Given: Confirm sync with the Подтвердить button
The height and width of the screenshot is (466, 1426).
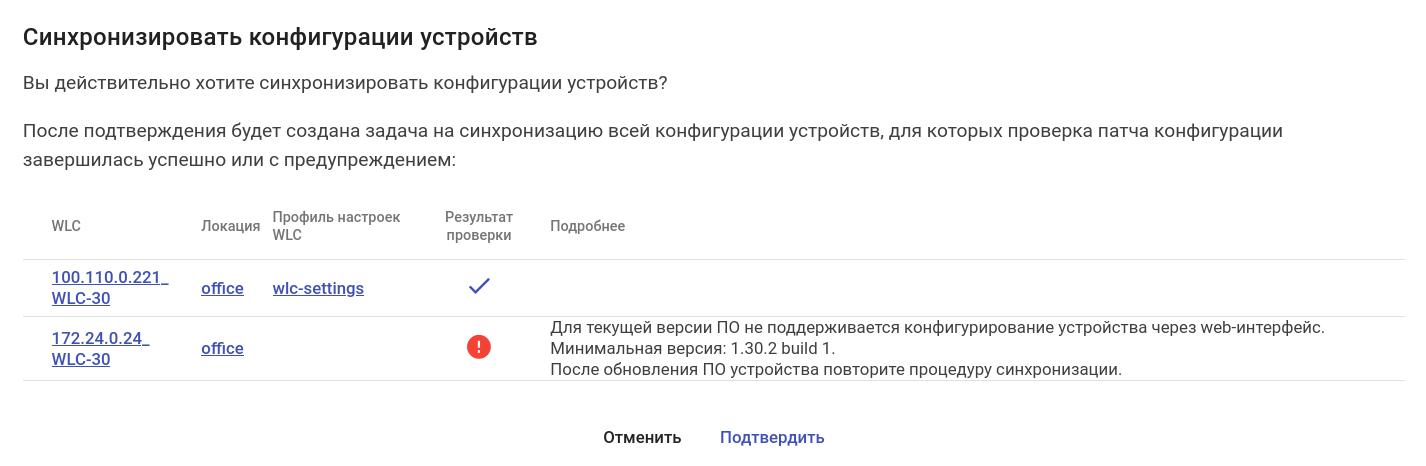Looking at the screenshot, I should click(x=772, y=437).
